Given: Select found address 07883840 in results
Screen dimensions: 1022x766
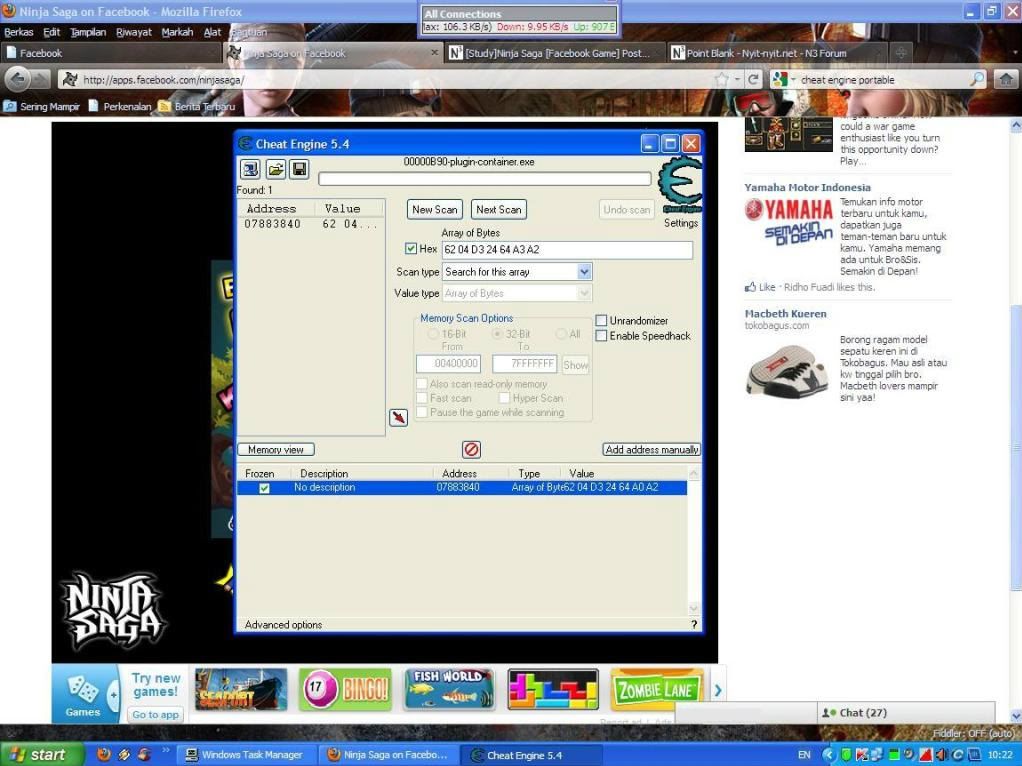Looking at the screenshot, I should coord(311,224).
